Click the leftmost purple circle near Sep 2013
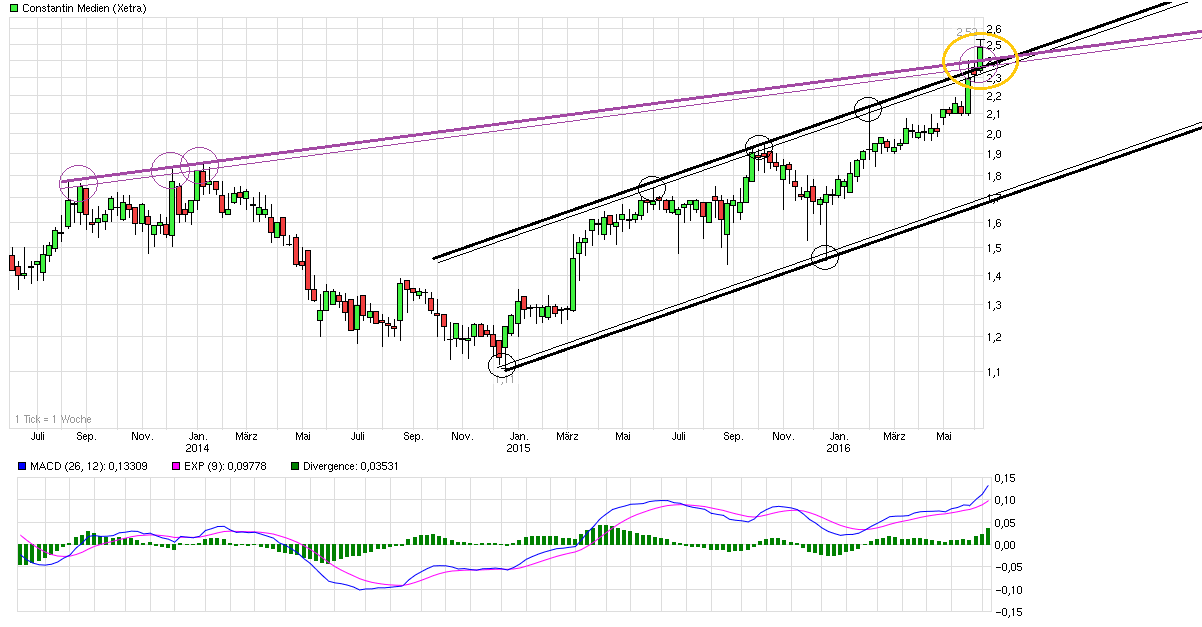The width and height of the screenshot is (1202, 627). click(x=78, y=181)
